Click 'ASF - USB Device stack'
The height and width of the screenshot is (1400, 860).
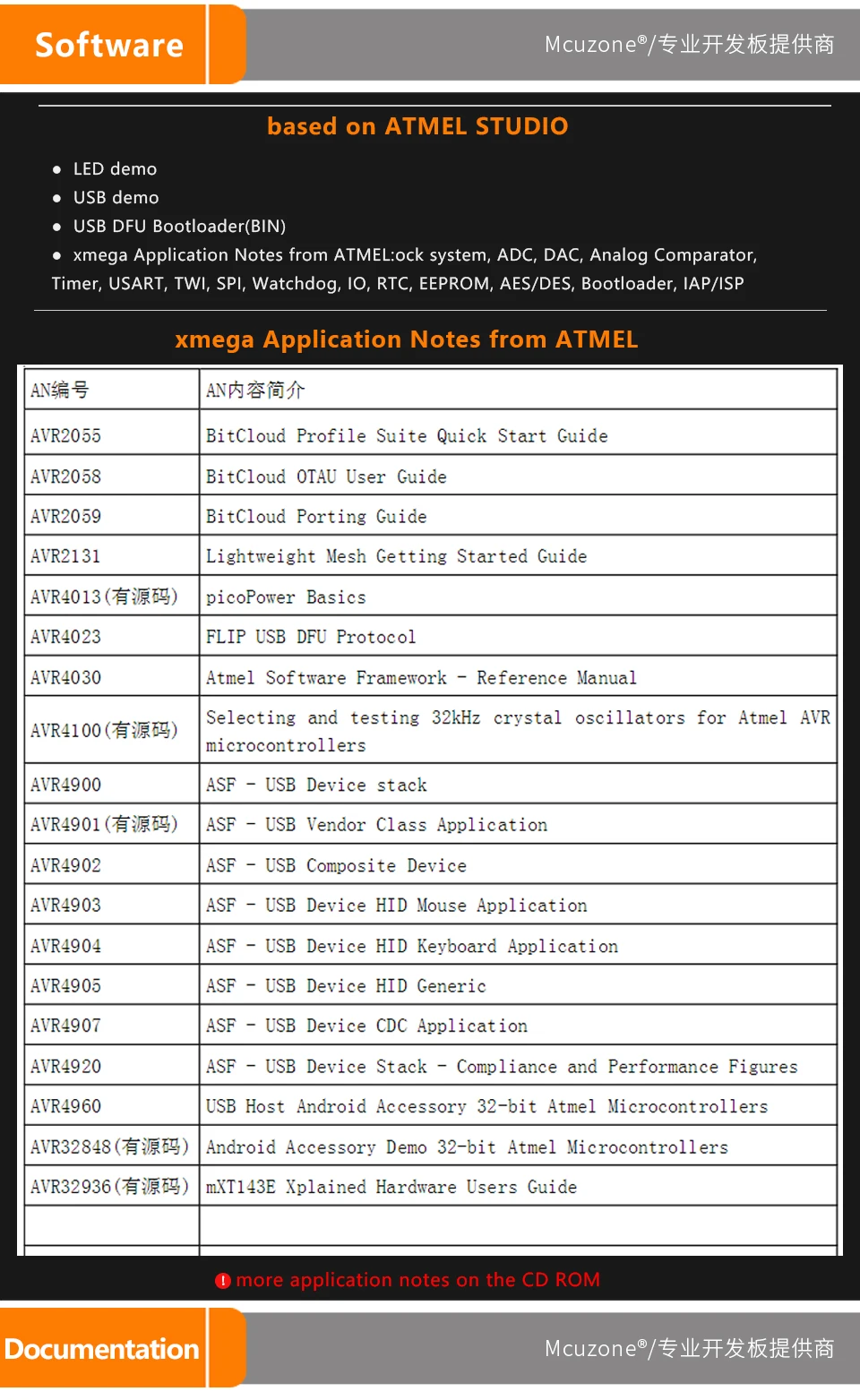tap(316, 785)
